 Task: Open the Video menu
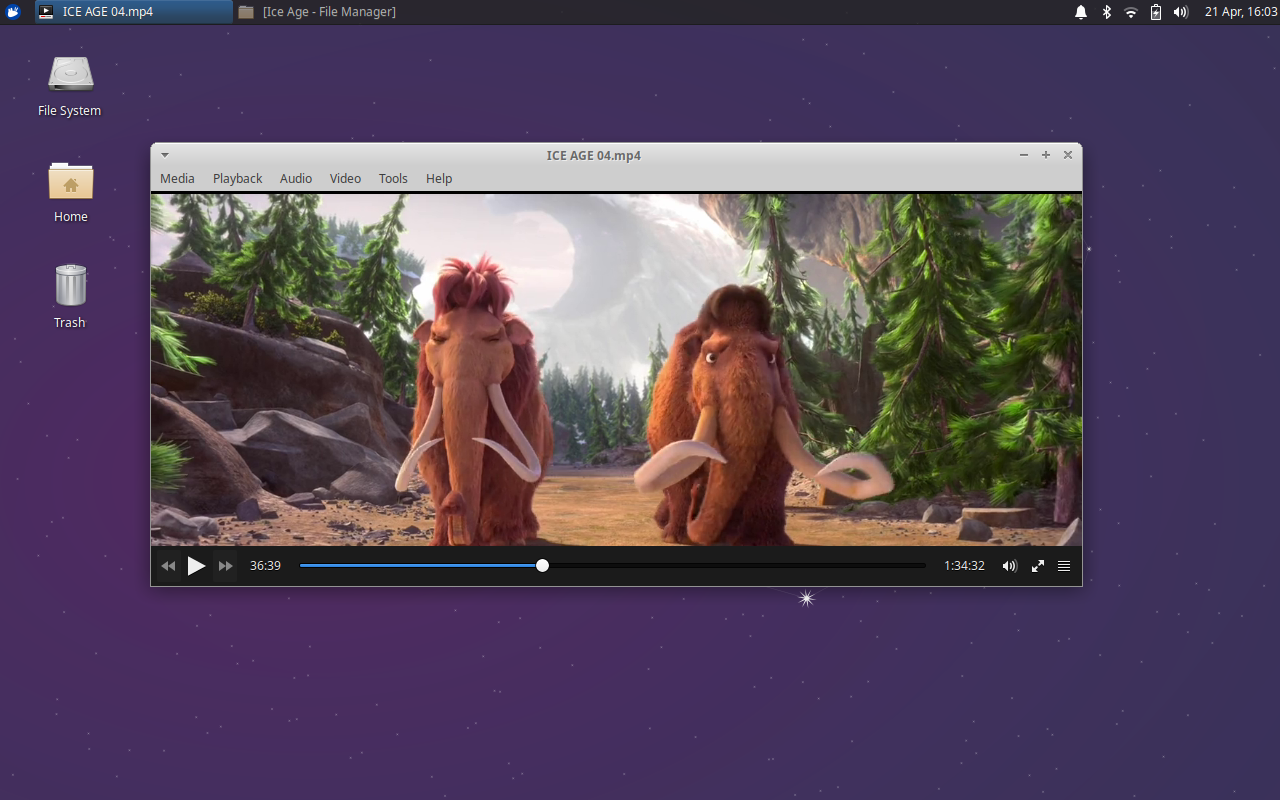(345, 178)
